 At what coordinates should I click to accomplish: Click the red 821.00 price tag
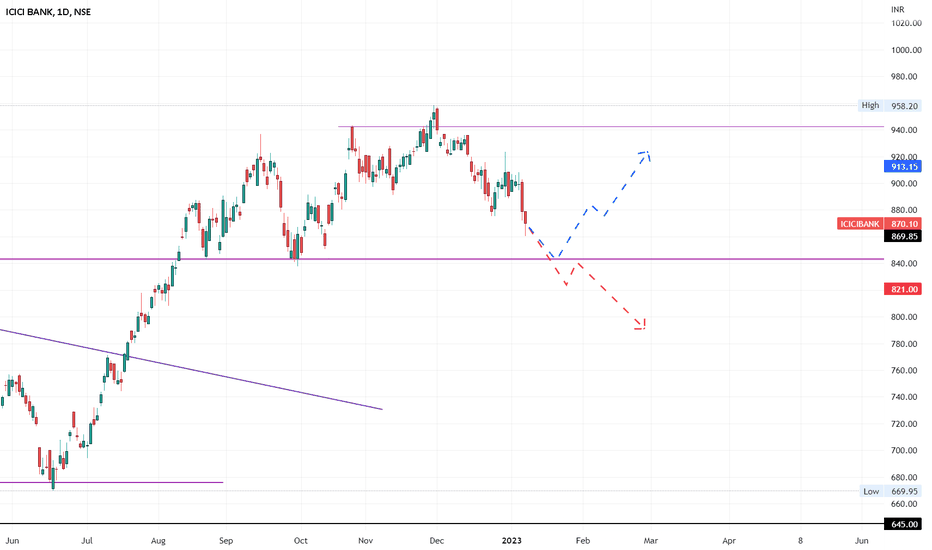pos(903,290)
